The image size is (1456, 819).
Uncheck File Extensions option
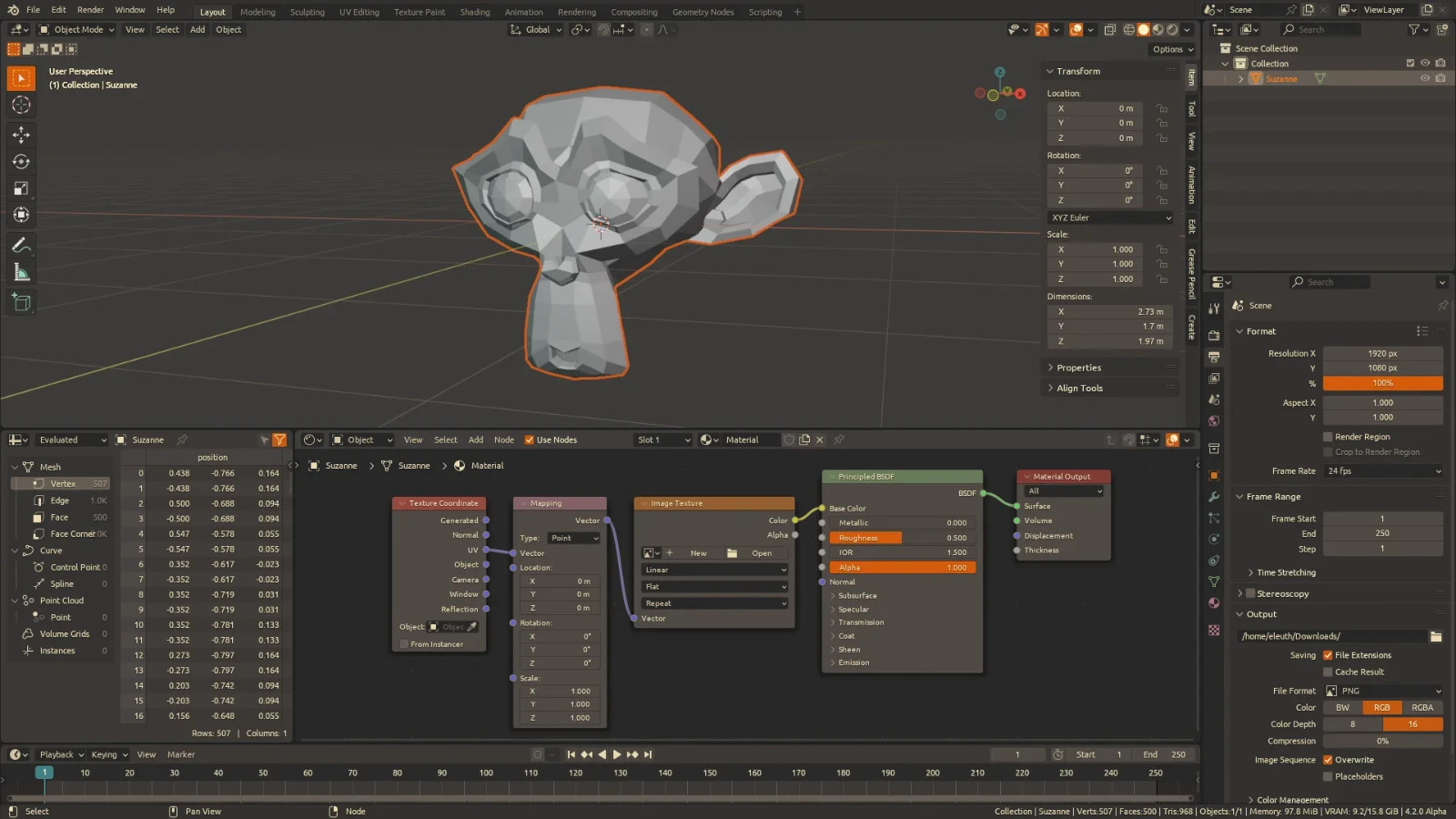[1328, 655]
